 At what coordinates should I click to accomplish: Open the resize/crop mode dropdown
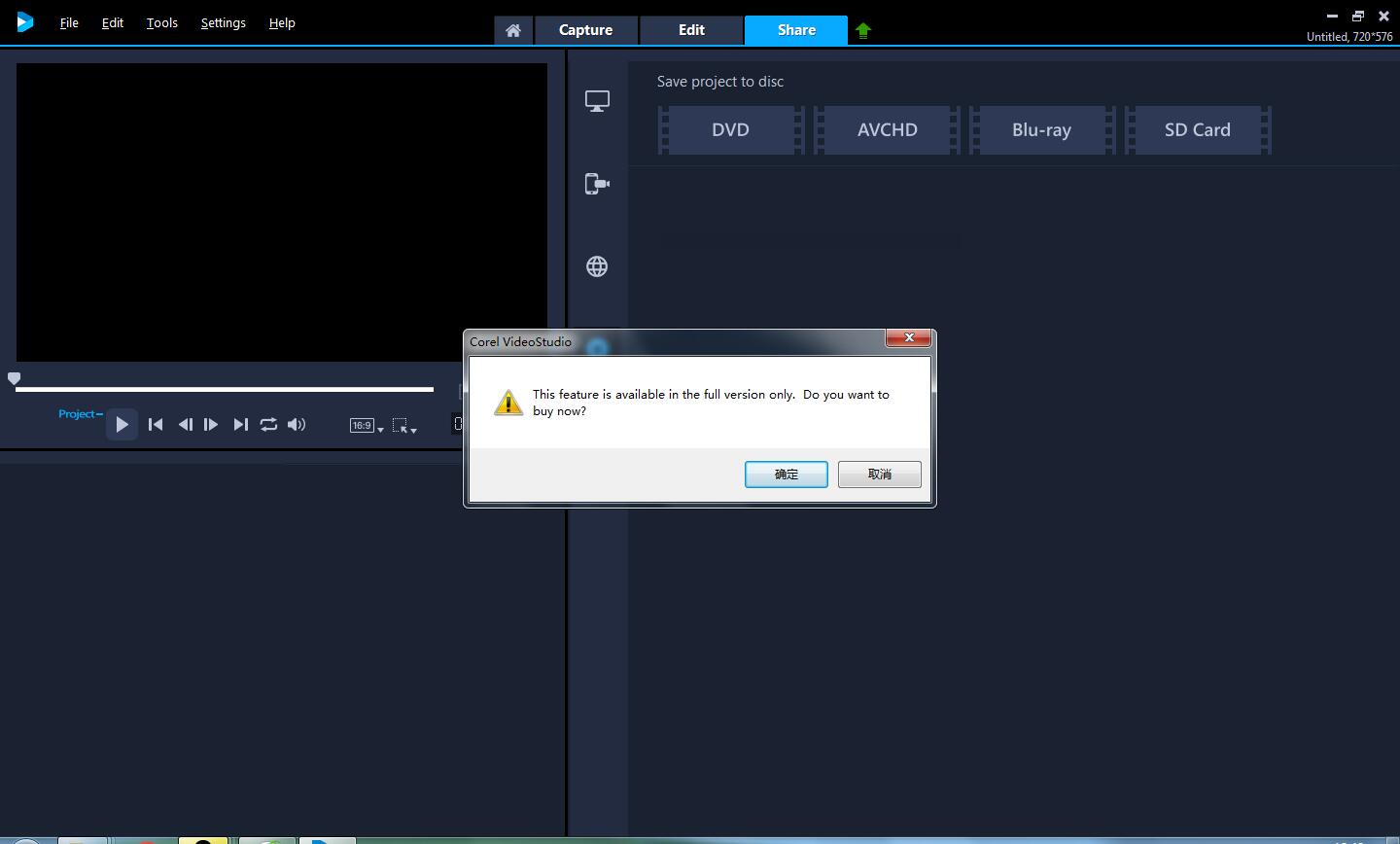tap(404, 426)
